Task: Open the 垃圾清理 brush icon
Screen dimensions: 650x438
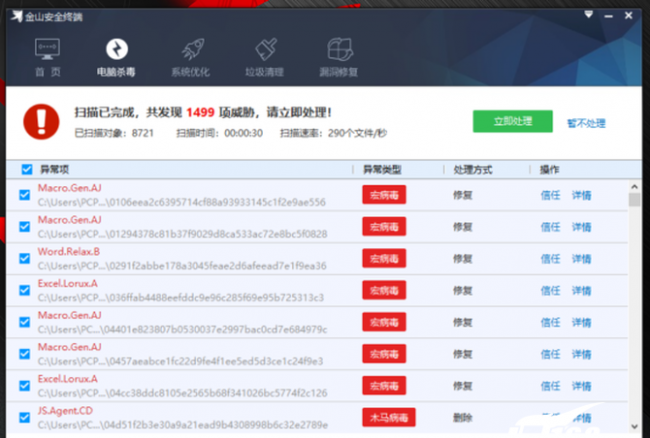Action: point(266,49)
